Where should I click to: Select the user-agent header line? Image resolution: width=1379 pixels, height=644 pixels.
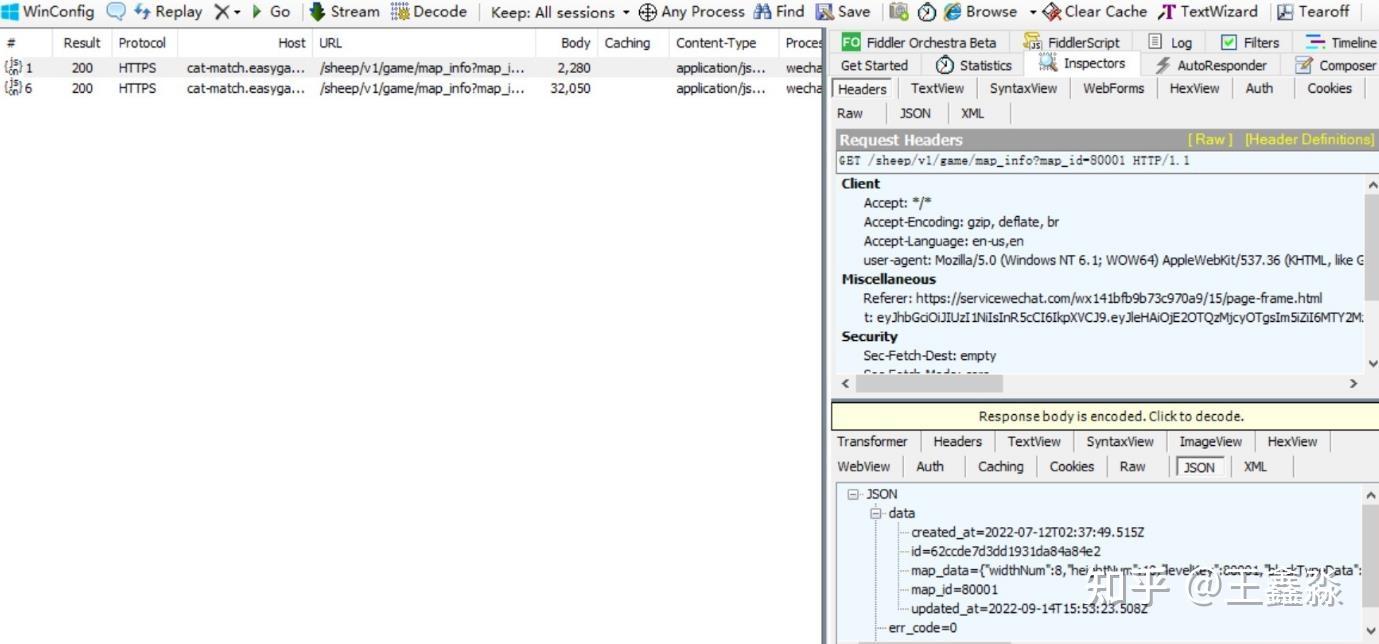(1113, 260)
